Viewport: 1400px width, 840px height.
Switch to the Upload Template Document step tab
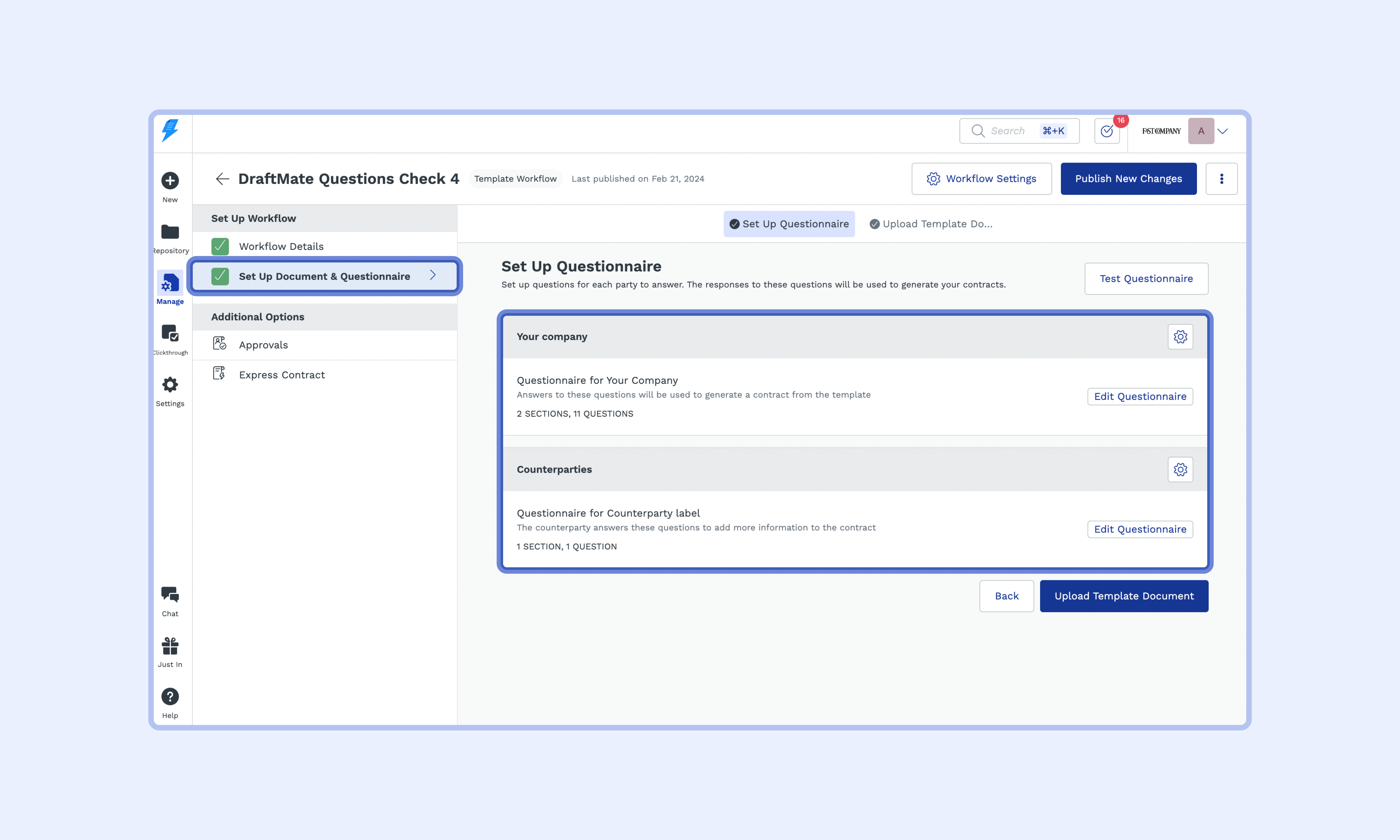pyautogui.click(x=931, y=224)
